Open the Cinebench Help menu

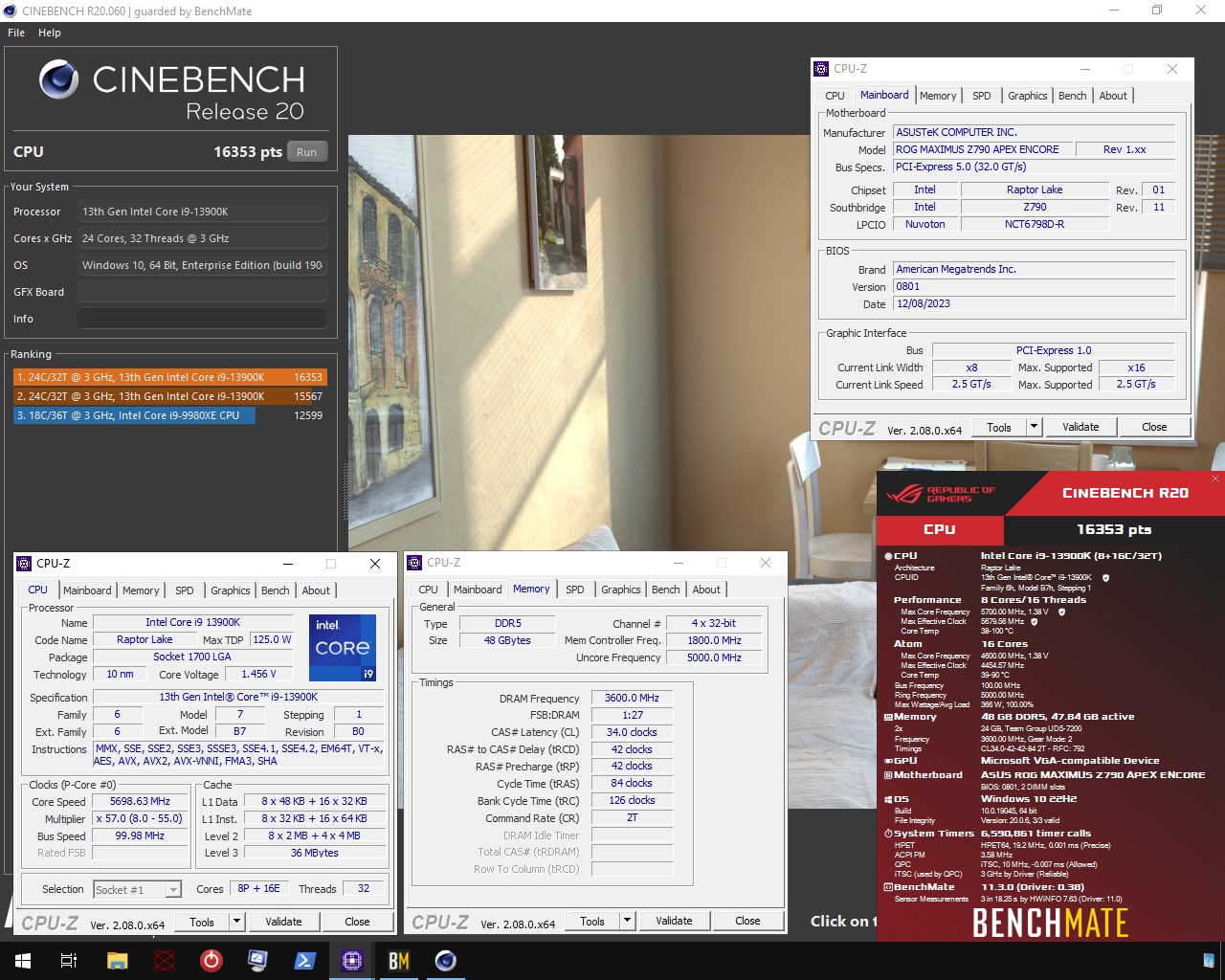50,33
